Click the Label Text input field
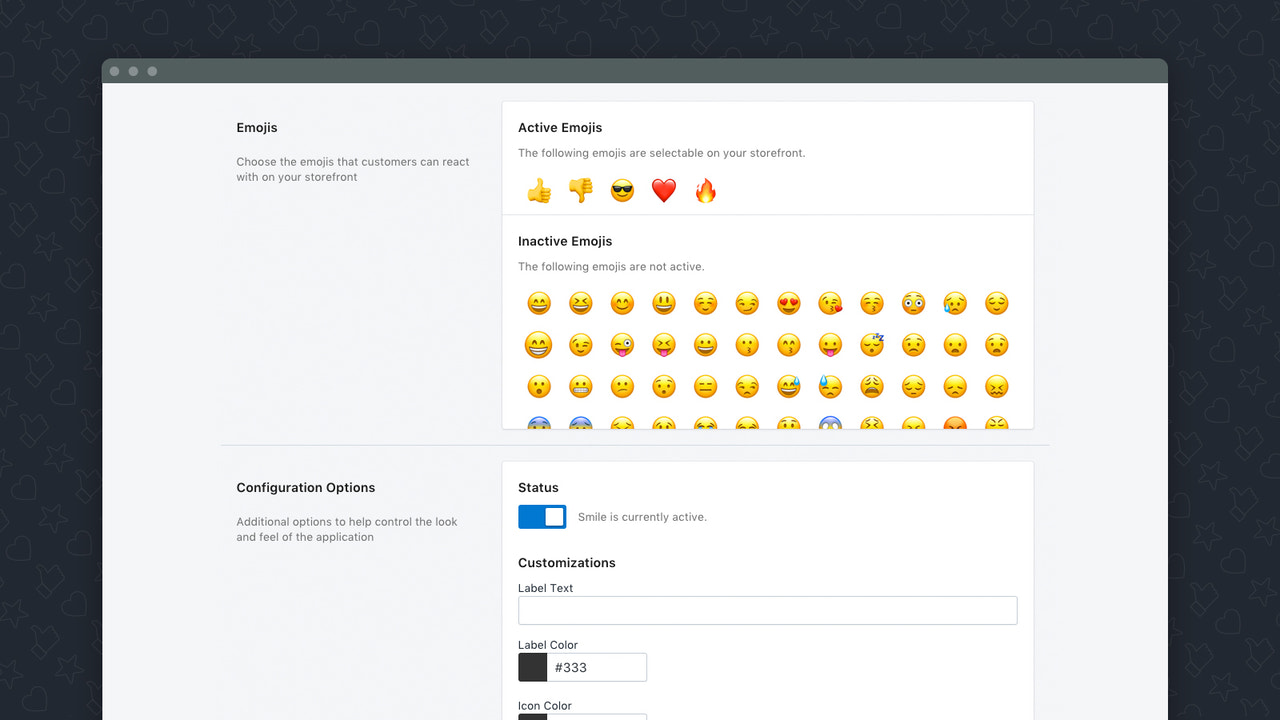The height and width of the screenshot is (720, 1280). [x=767, y=610]
